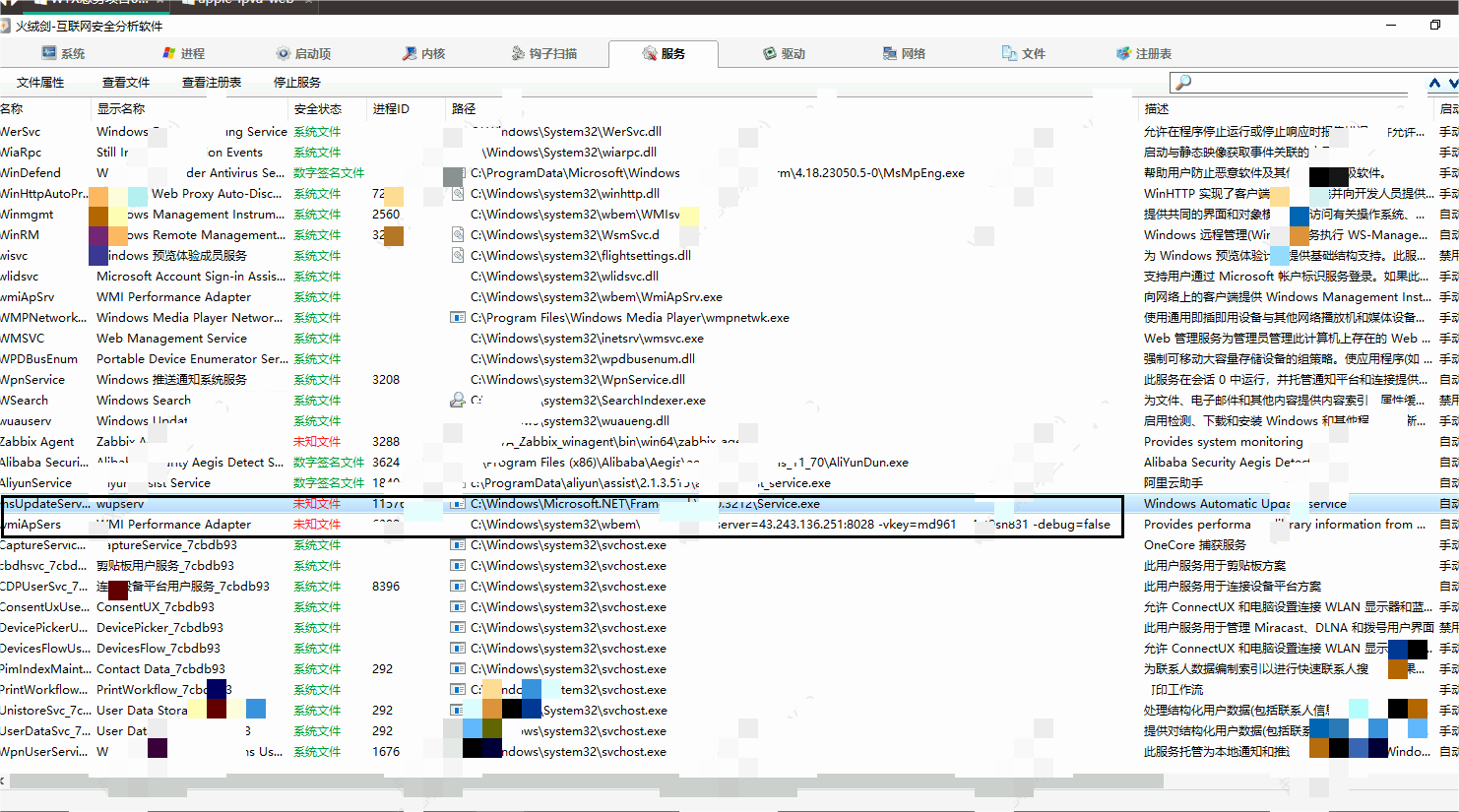Click 未知文件 status for Zabbix Agent
Image resolution: width=1459 pixels, height=812 pixels.
point(317,442)
